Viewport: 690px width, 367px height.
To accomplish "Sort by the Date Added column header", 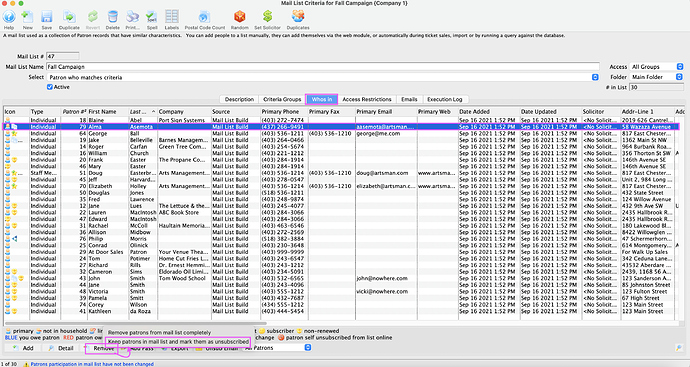I will click(x=488, y=112).
